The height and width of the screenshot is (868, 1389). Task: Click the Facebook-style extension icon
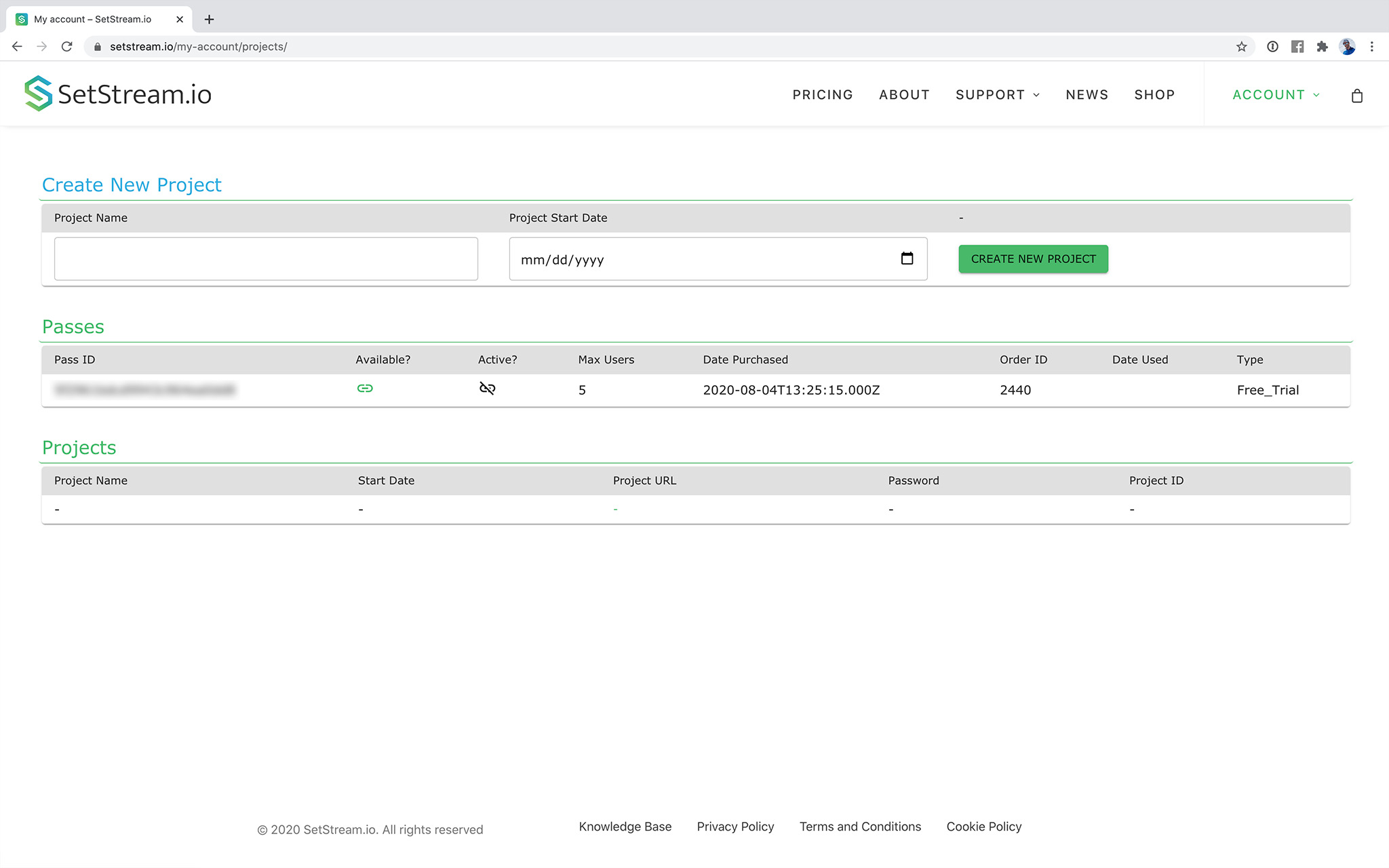tap(1297, 47)
